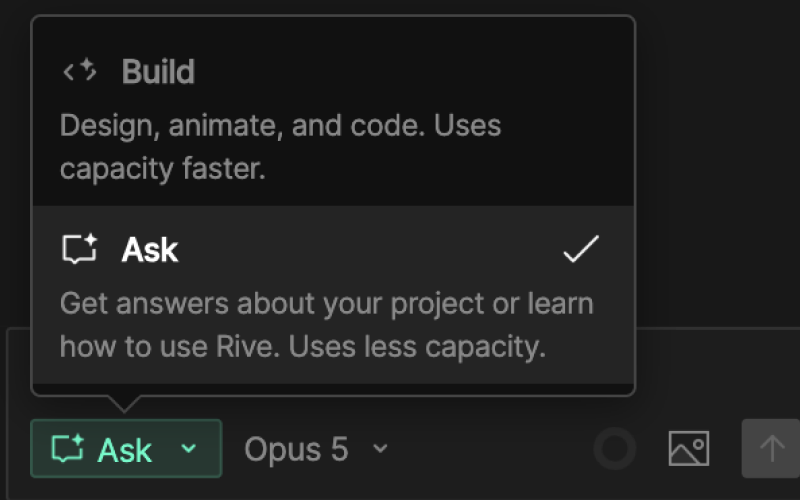Click the circular capacity ring indicator
800x500 pixels.
pos(615,448)
